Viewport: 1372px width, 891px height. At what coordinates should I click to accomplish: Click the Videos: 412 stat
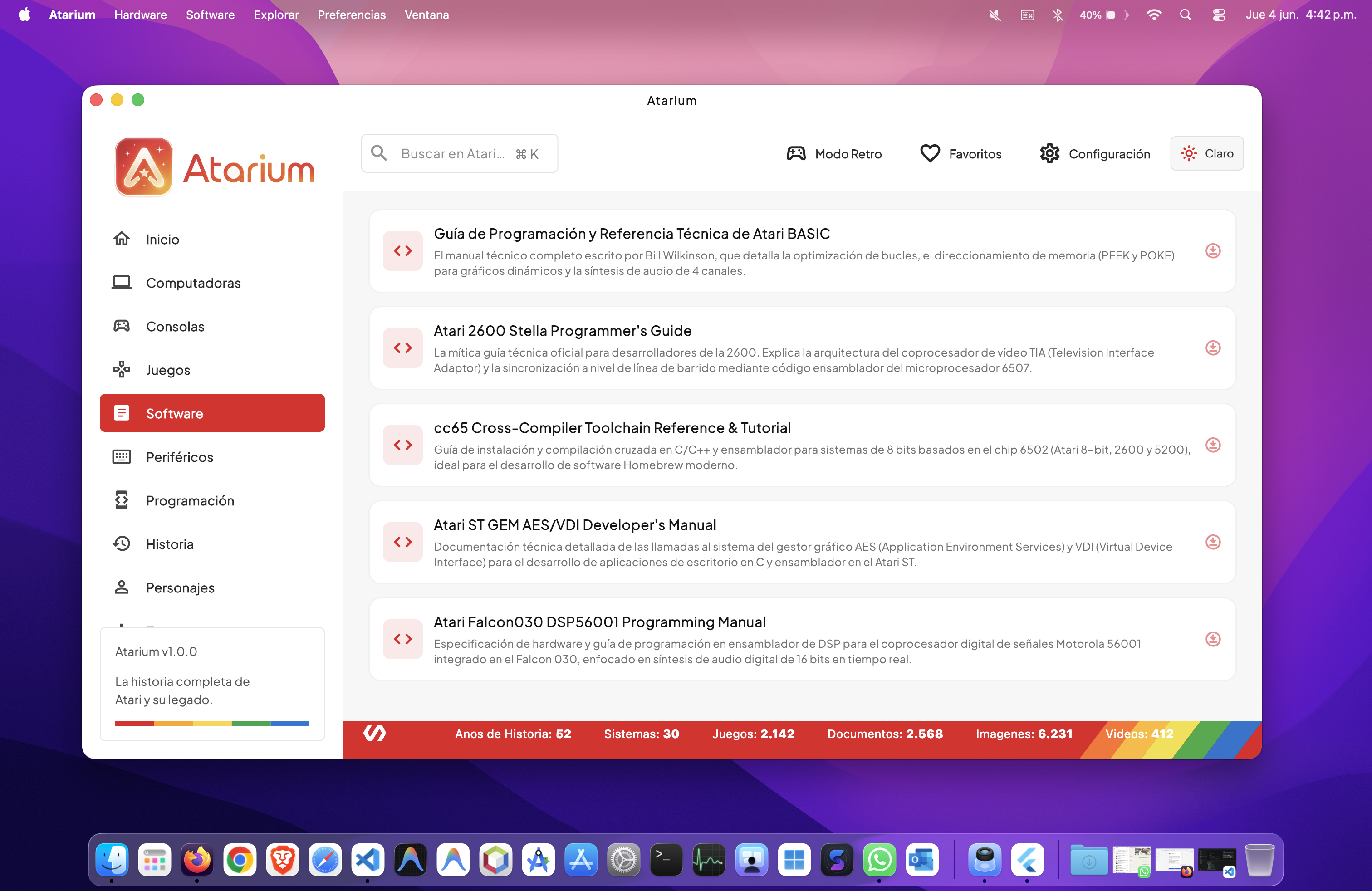pyautogui.click(x=1140, y=734)
